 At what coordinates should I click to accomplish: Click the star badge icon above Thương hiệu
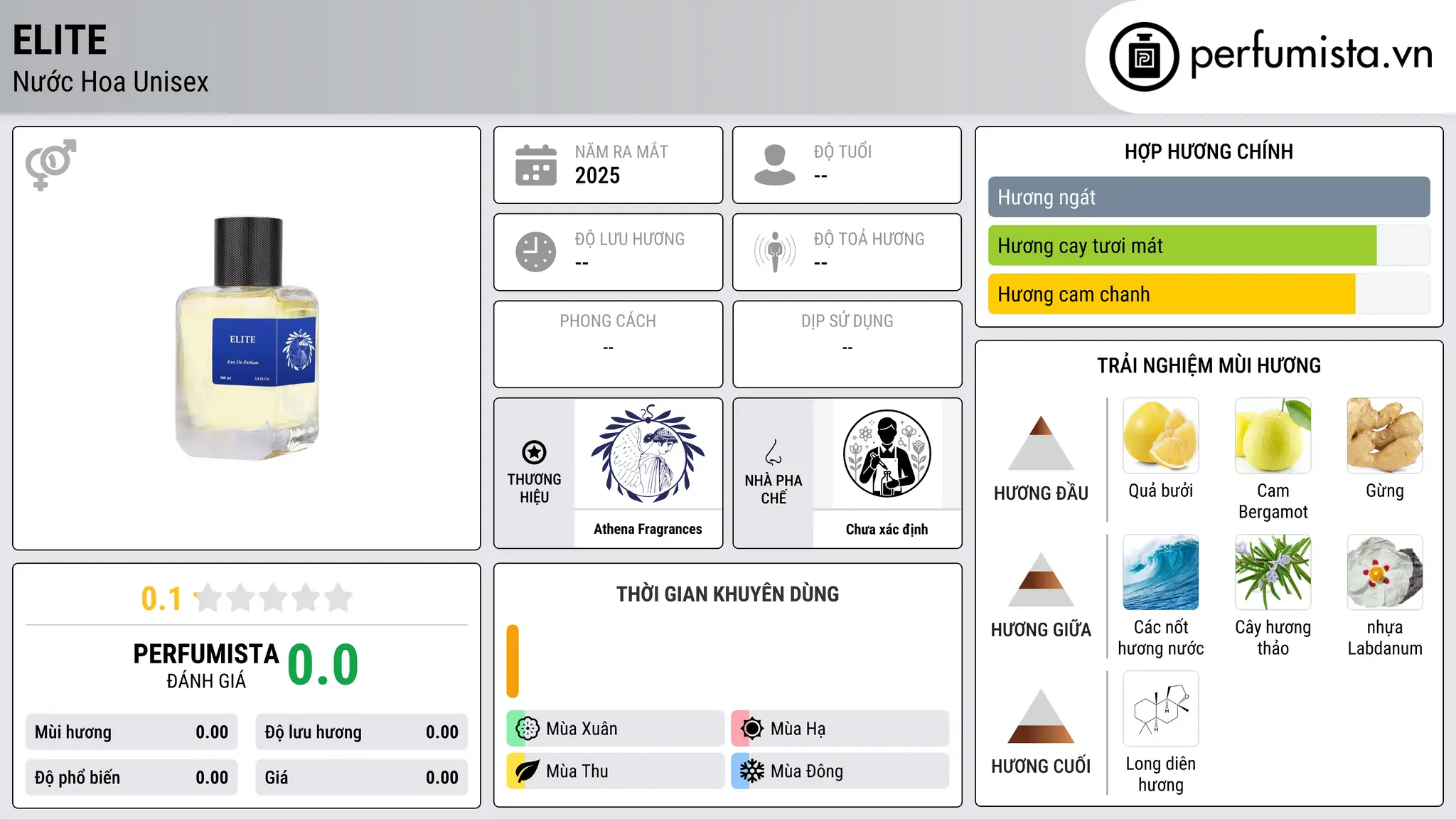pos(534,452)
